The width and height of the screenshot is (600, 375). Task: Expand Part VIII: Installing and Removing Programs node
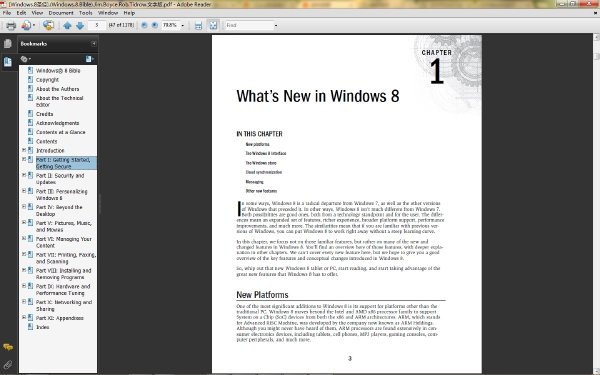pyautogui.click(x=24, y=270)
